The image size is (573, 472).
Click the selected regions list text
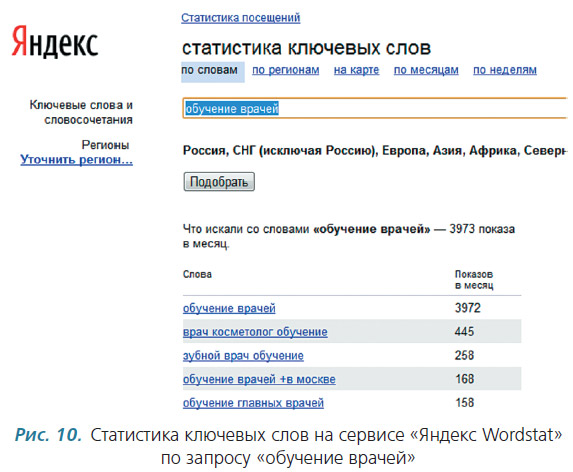tap(375, 150)
